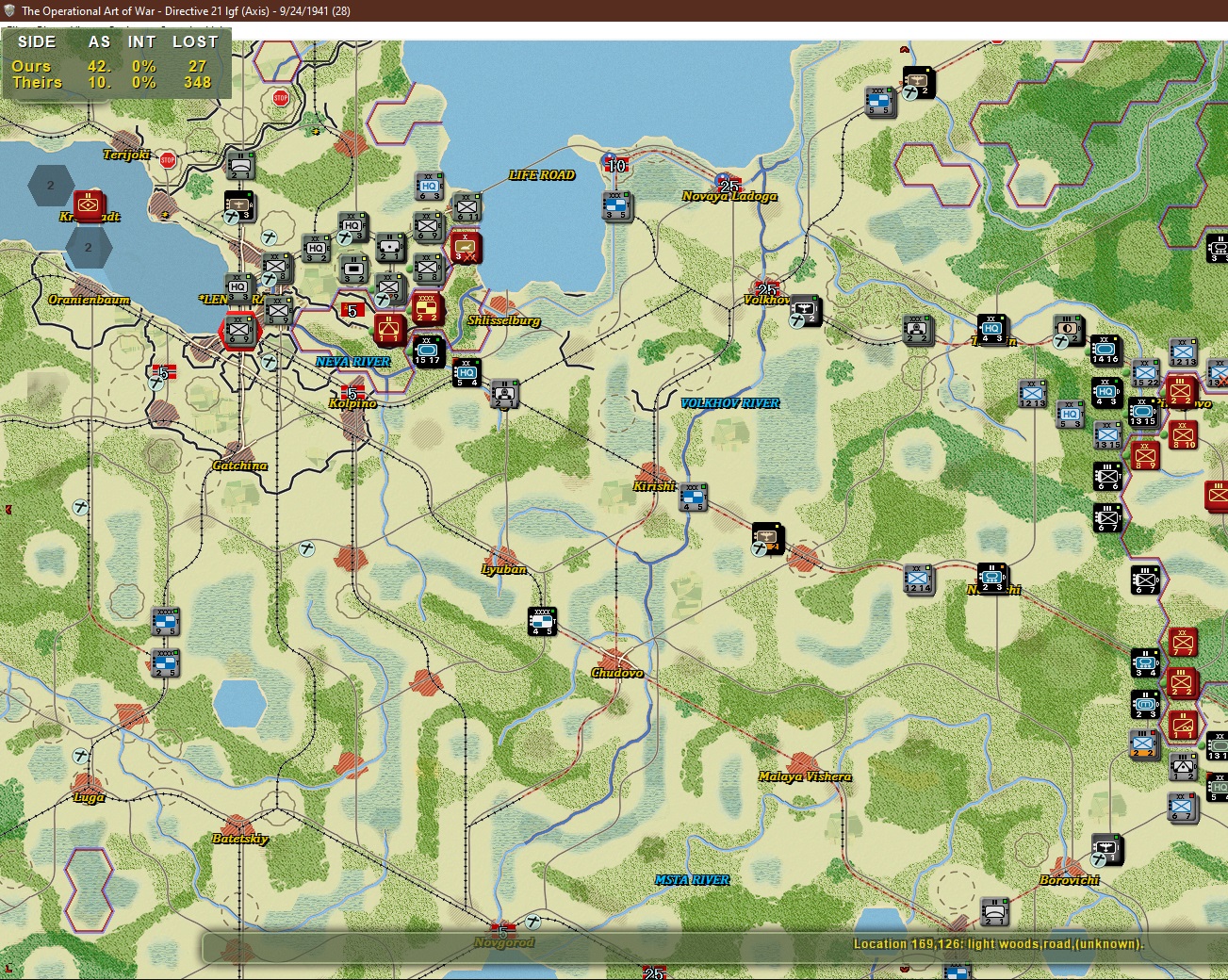Click the Oranienbaum town label
Viewport: 1228px width, 980px height.
point(89,300)
